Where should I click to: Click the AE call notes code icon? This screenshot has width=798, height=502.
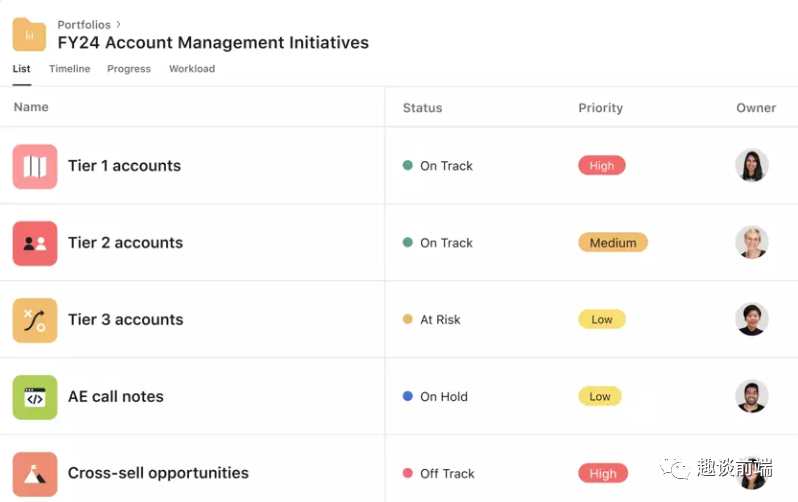click(35, 397)
